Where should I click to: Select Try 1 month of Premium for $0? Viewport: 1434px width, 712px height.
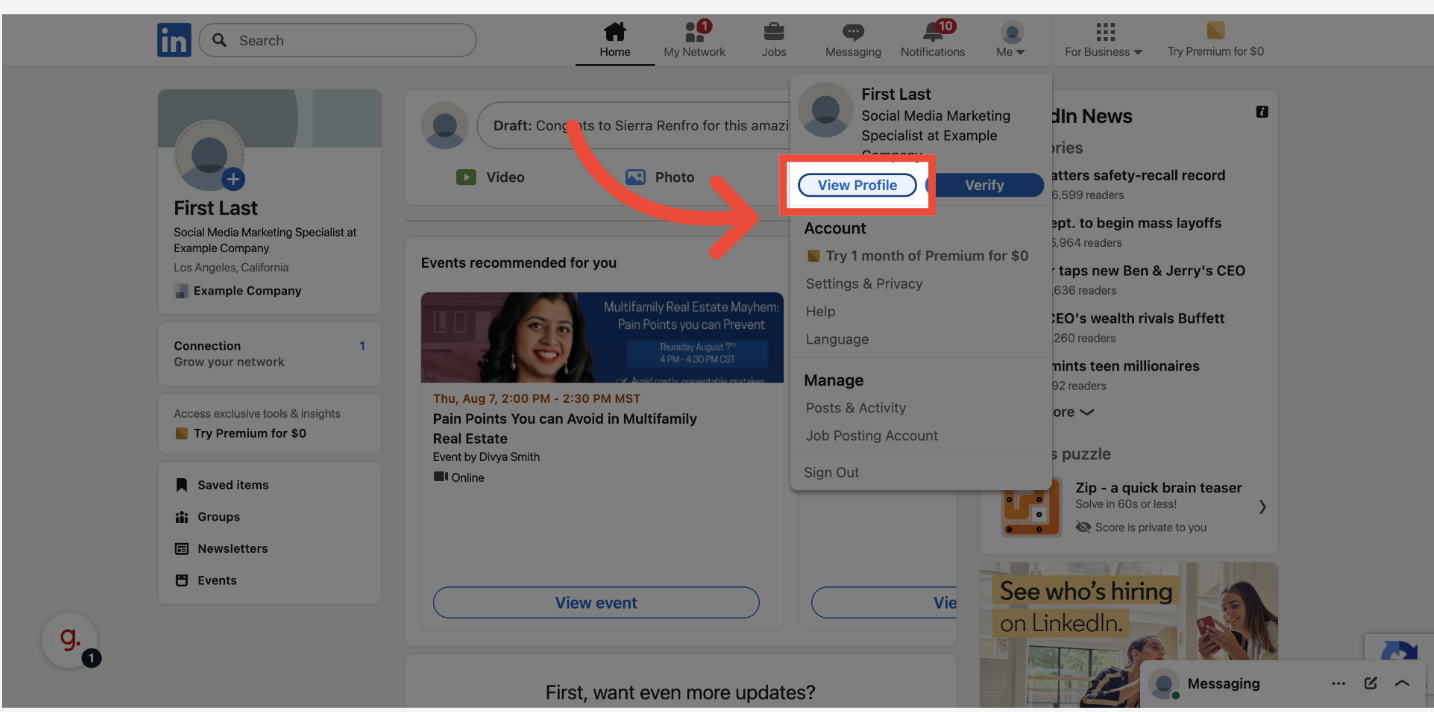pyautogui.click(x=917, y=256)
